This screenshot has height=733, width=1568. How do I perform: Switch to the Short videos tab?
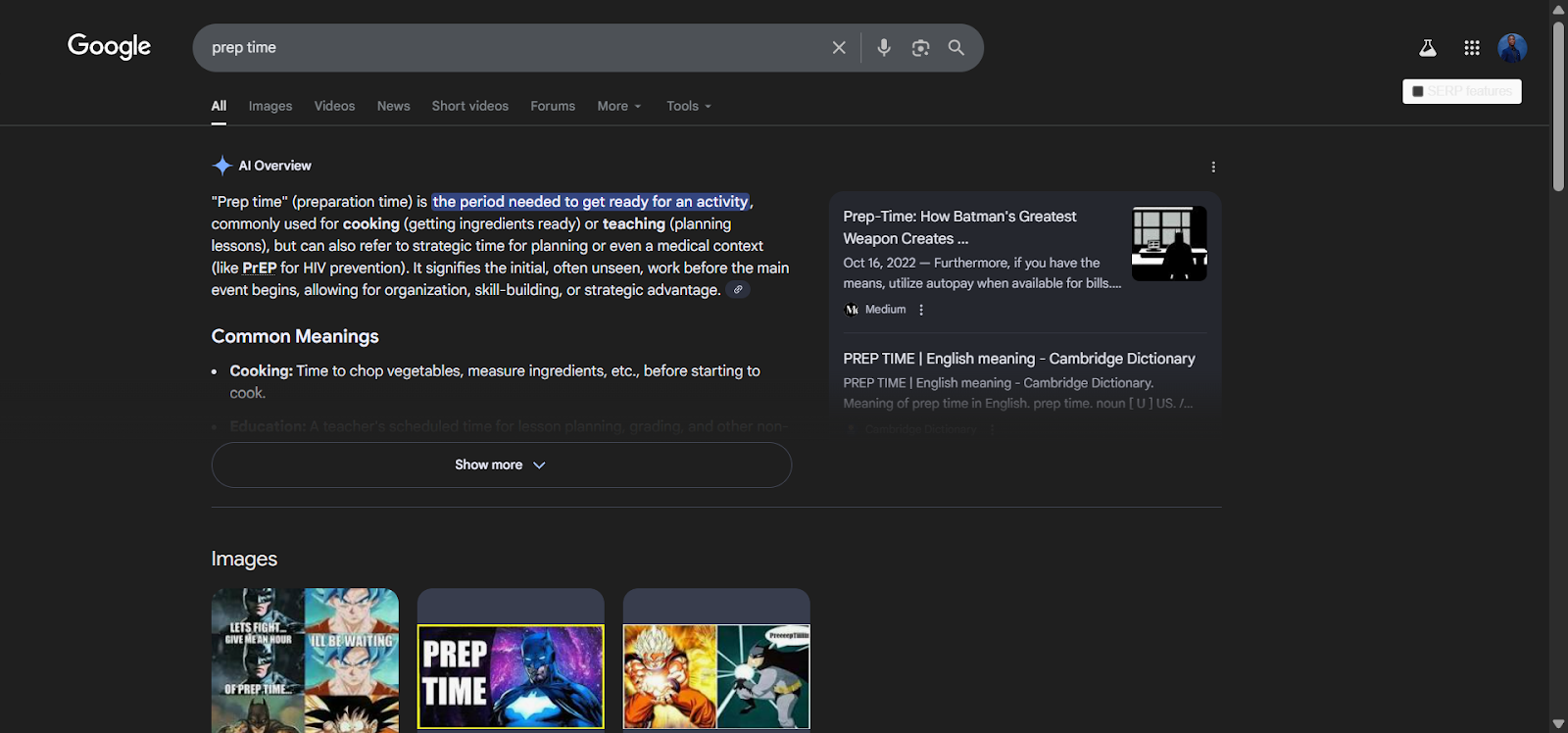tap(470, 106)
